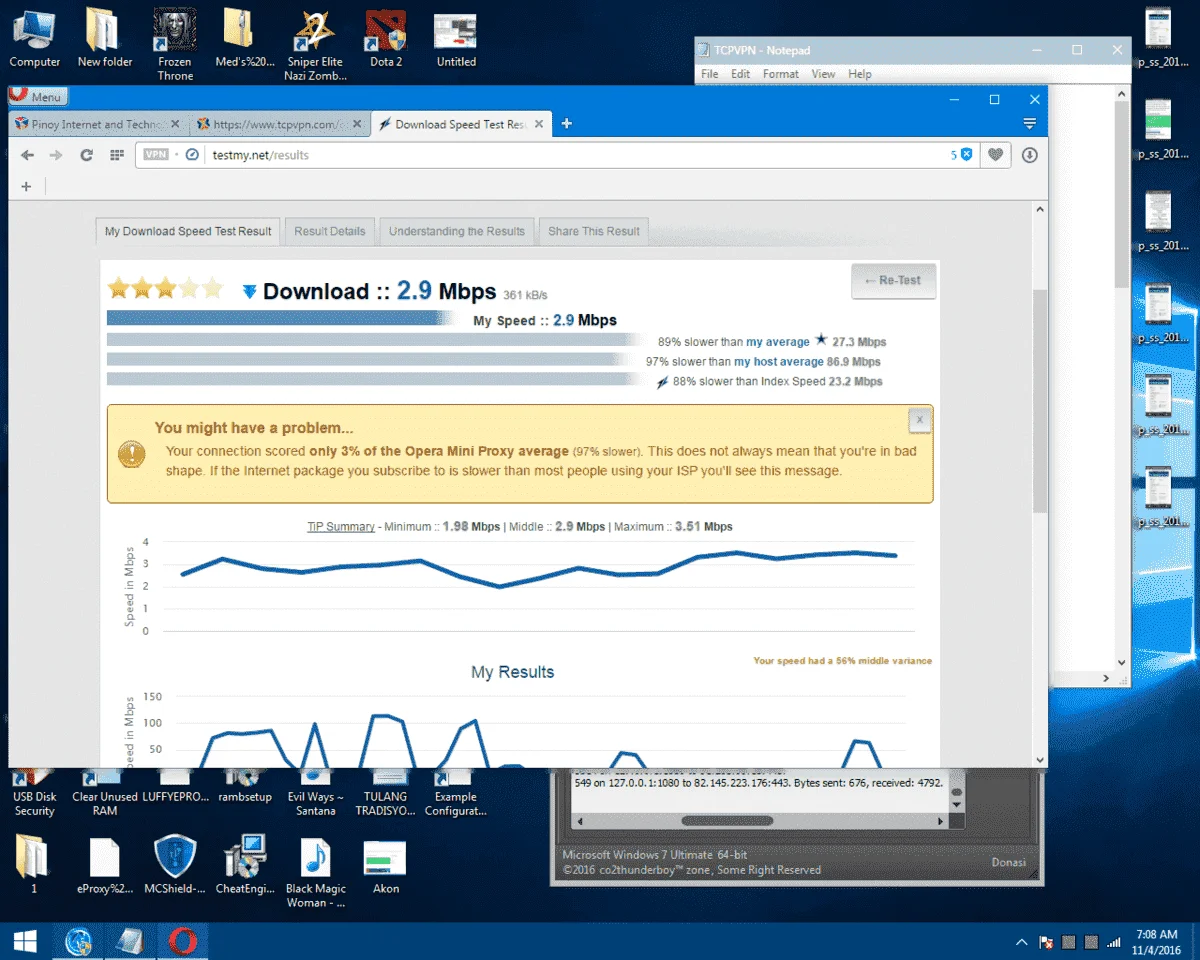
Task: Open Help menu in Notepad
Action: pyautogui.click(x=860, y=74)
